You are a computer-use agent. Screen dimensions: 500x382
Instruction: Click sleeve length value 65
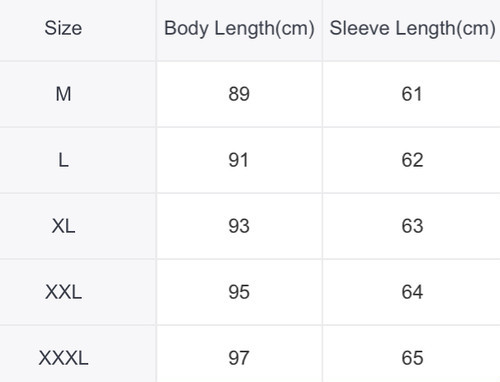412,358
